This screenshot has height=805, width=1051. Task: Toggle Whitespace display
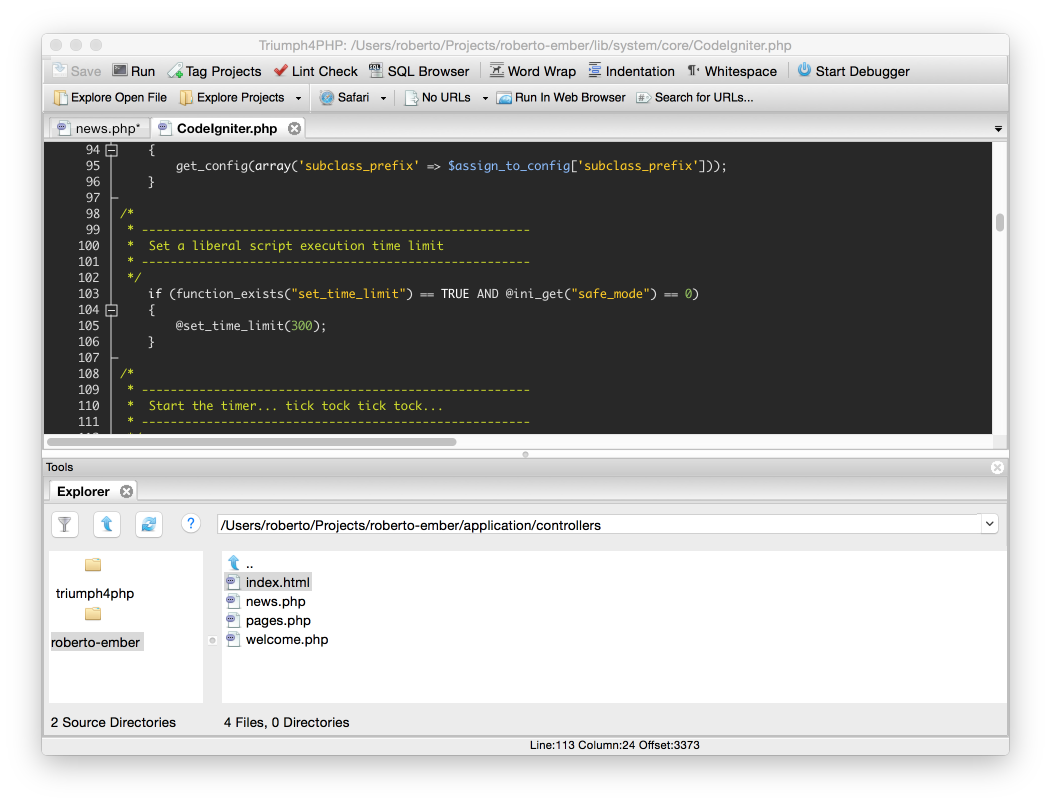732,71
